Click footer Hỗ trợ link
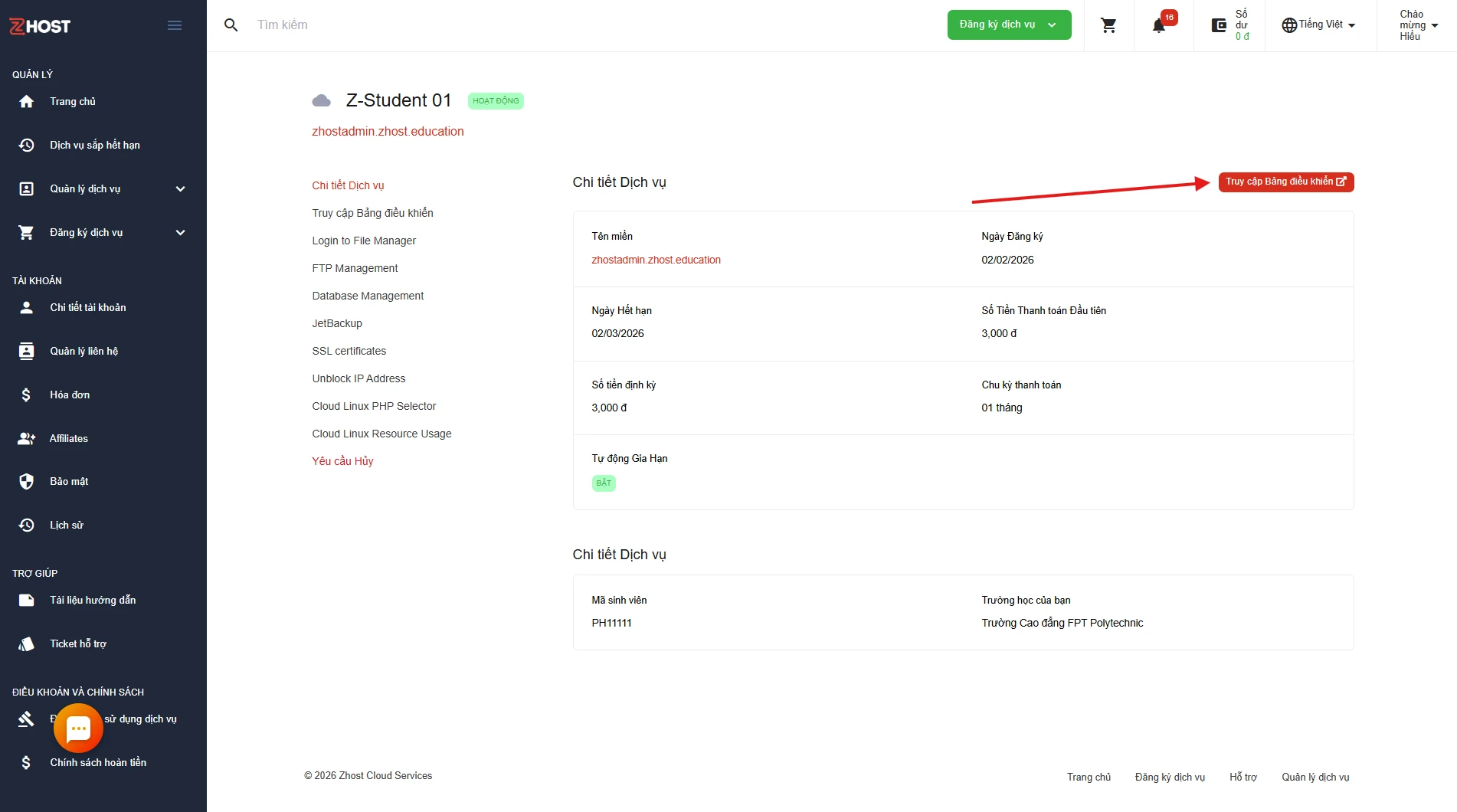The image size is (1457, 812). 1243,778
